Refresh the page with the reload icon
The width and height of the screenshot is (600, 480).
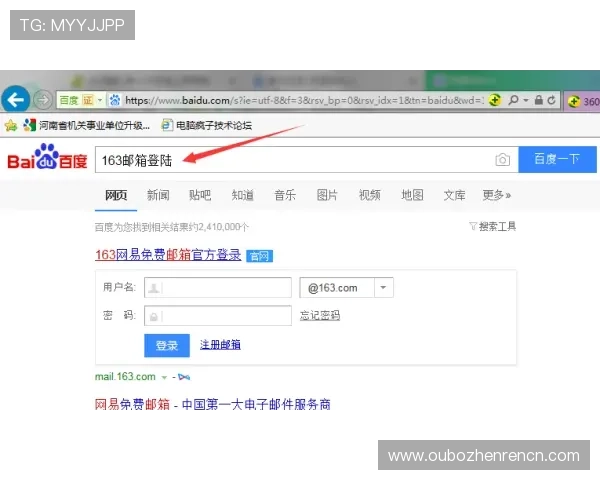click(551, 100)
